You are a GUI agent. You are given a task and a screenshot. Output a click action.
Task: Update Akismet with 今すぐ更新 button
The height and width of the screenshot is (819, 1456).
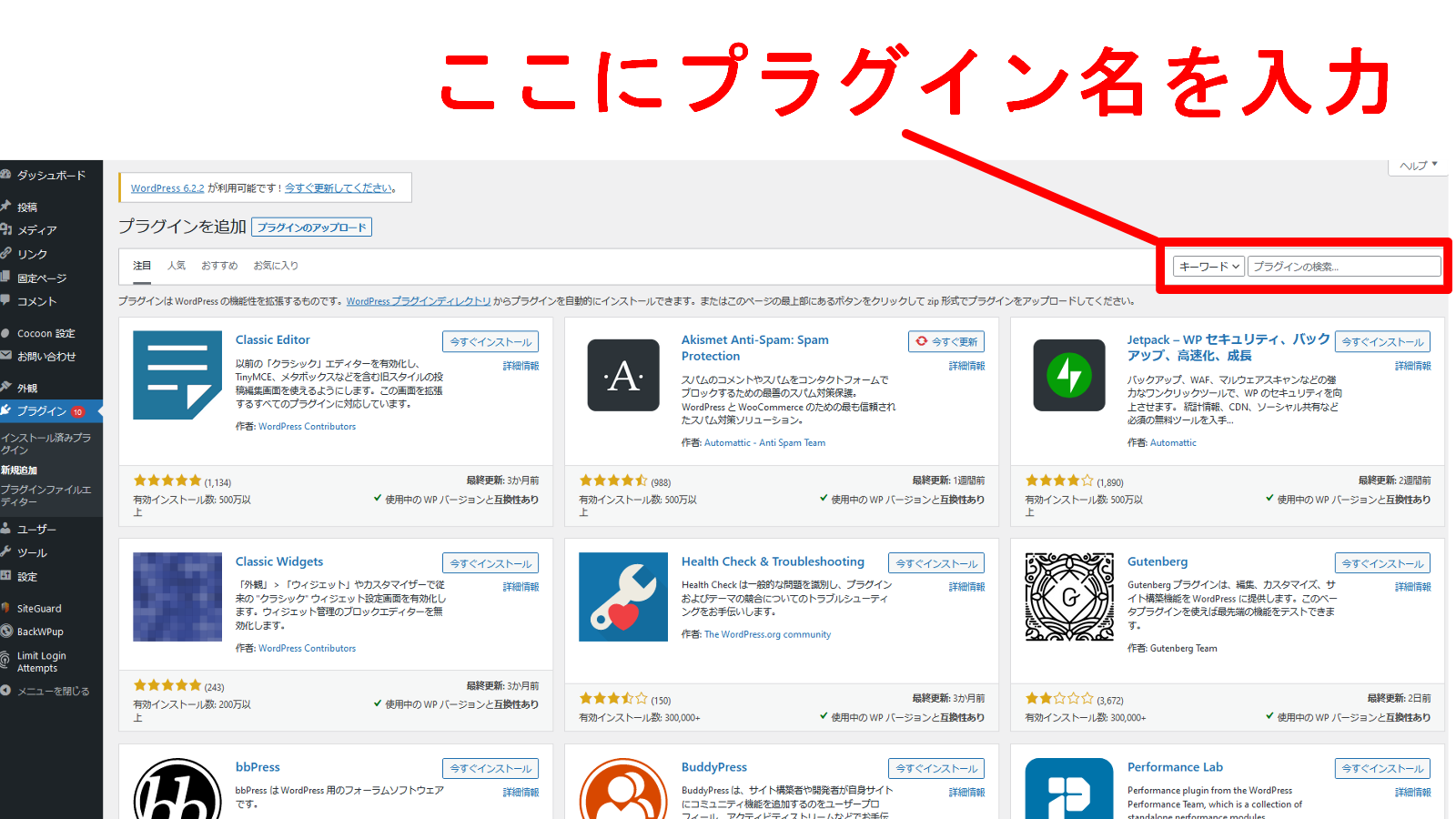[x=946, y=342]
